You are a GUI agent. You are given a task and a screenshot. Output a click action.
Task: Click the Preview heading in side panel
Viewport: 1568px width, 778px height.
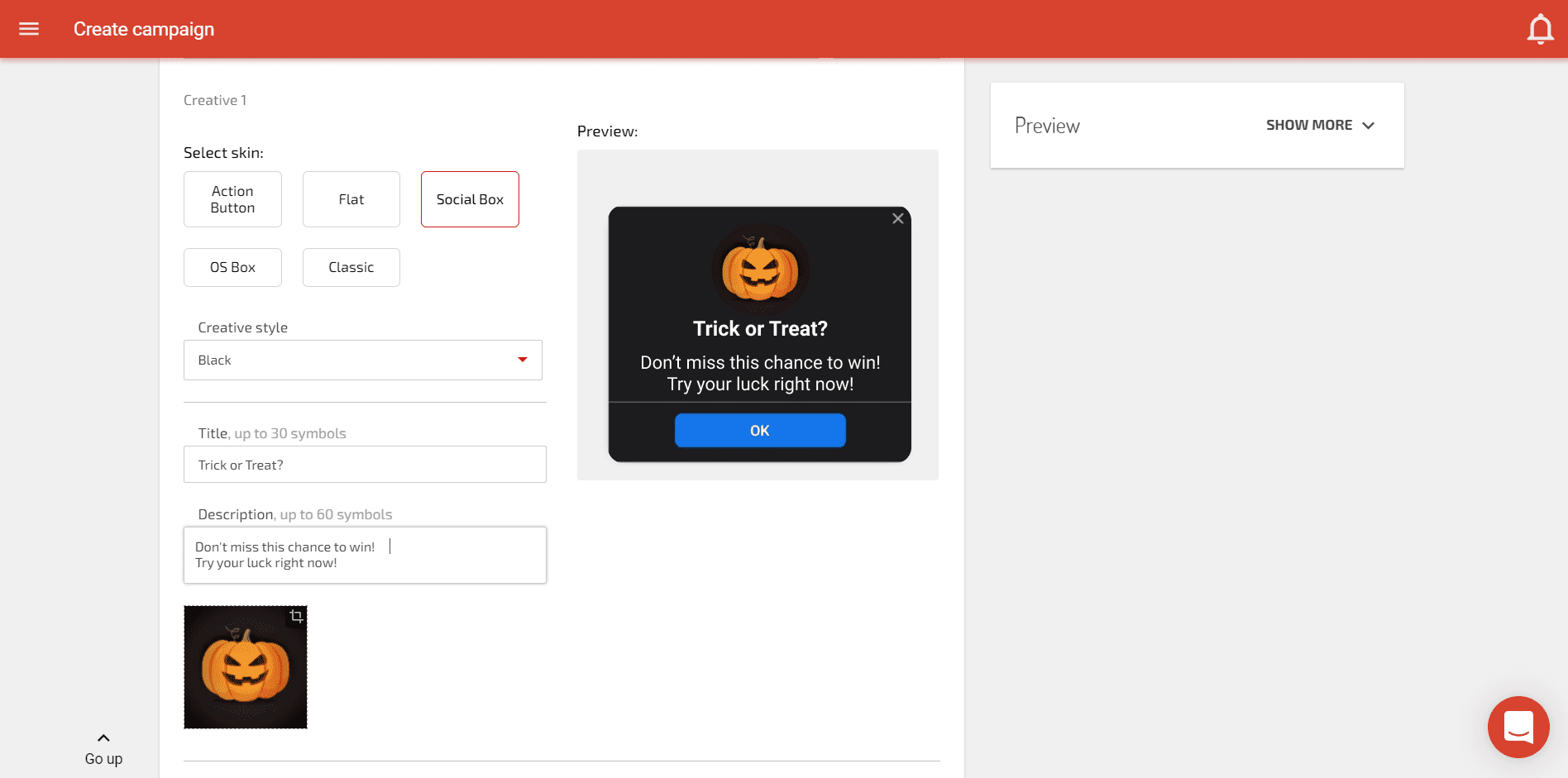pyautogui.click(x=1047, y=126)
